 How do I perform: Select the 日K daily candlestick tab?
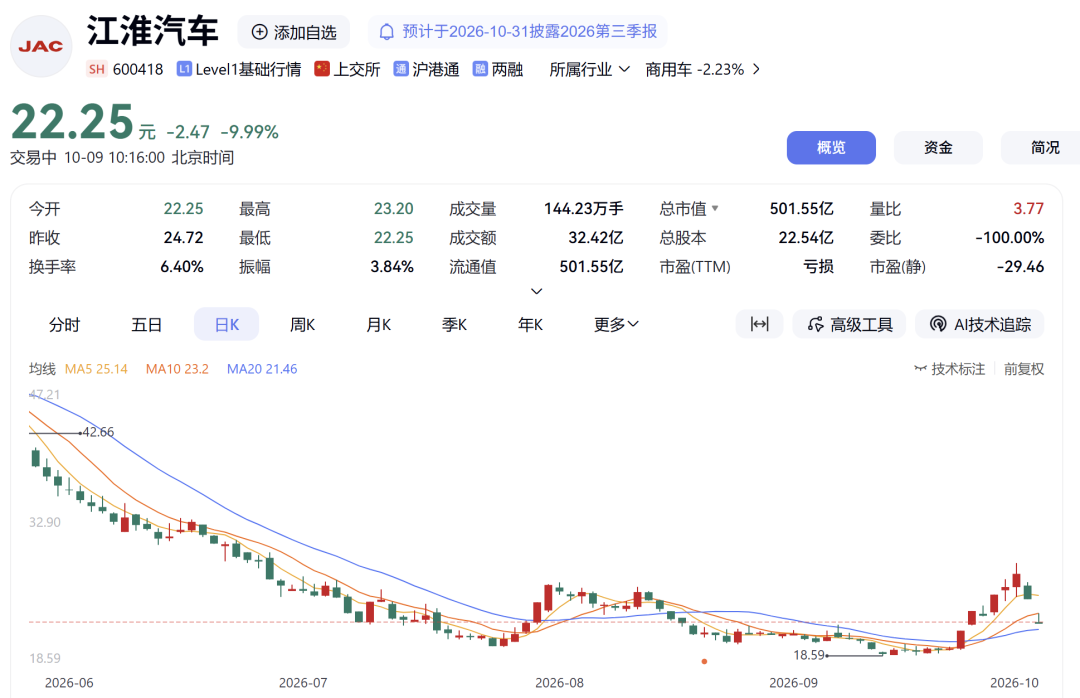coord(227,324)
